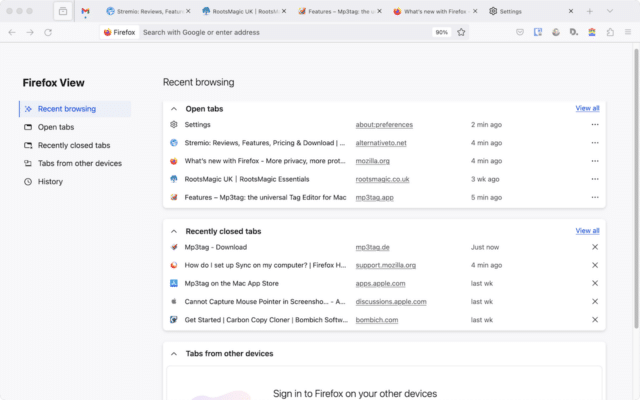Viewport: 640px width, 400px height.
Task: Reopen Get Started Carbon Copy Cloner tab
Action: [x=266, y=320]
